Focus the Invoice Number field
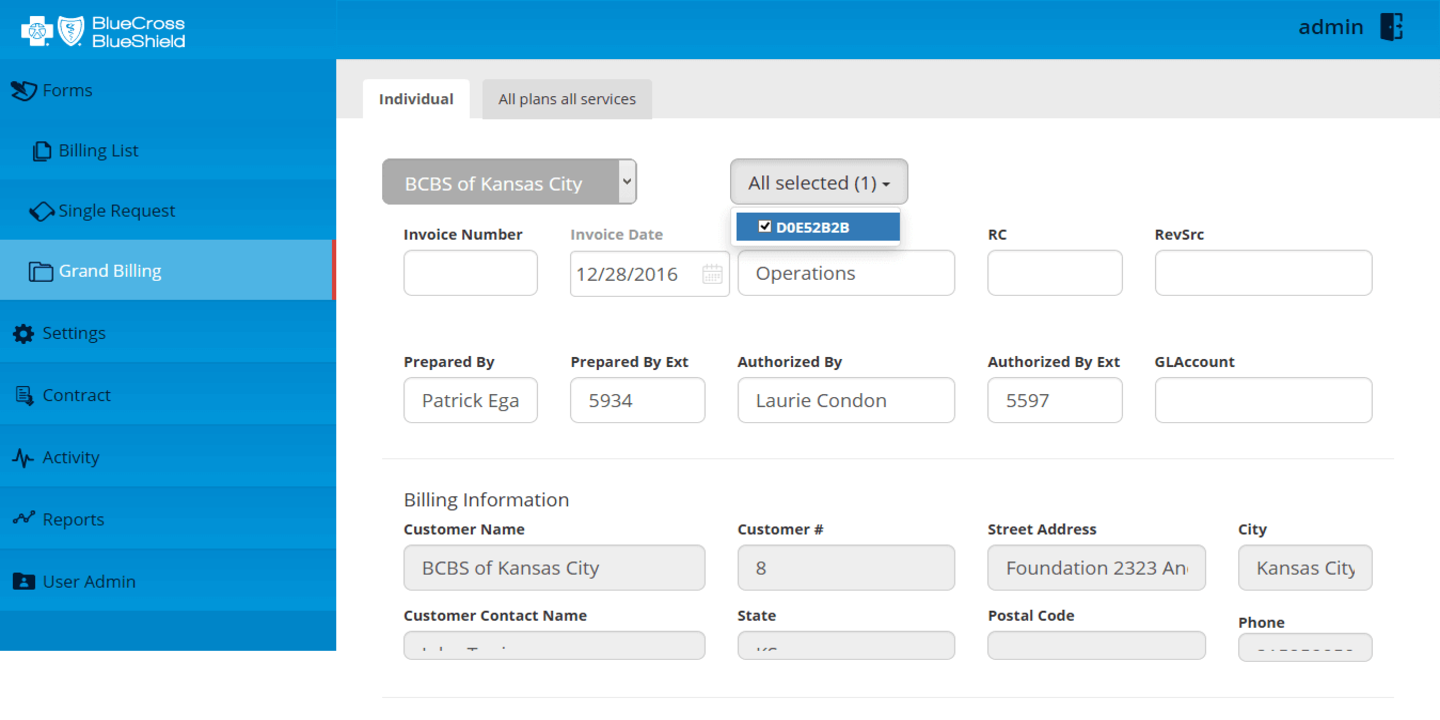1440x720 pixels. (x=470, y=273)
